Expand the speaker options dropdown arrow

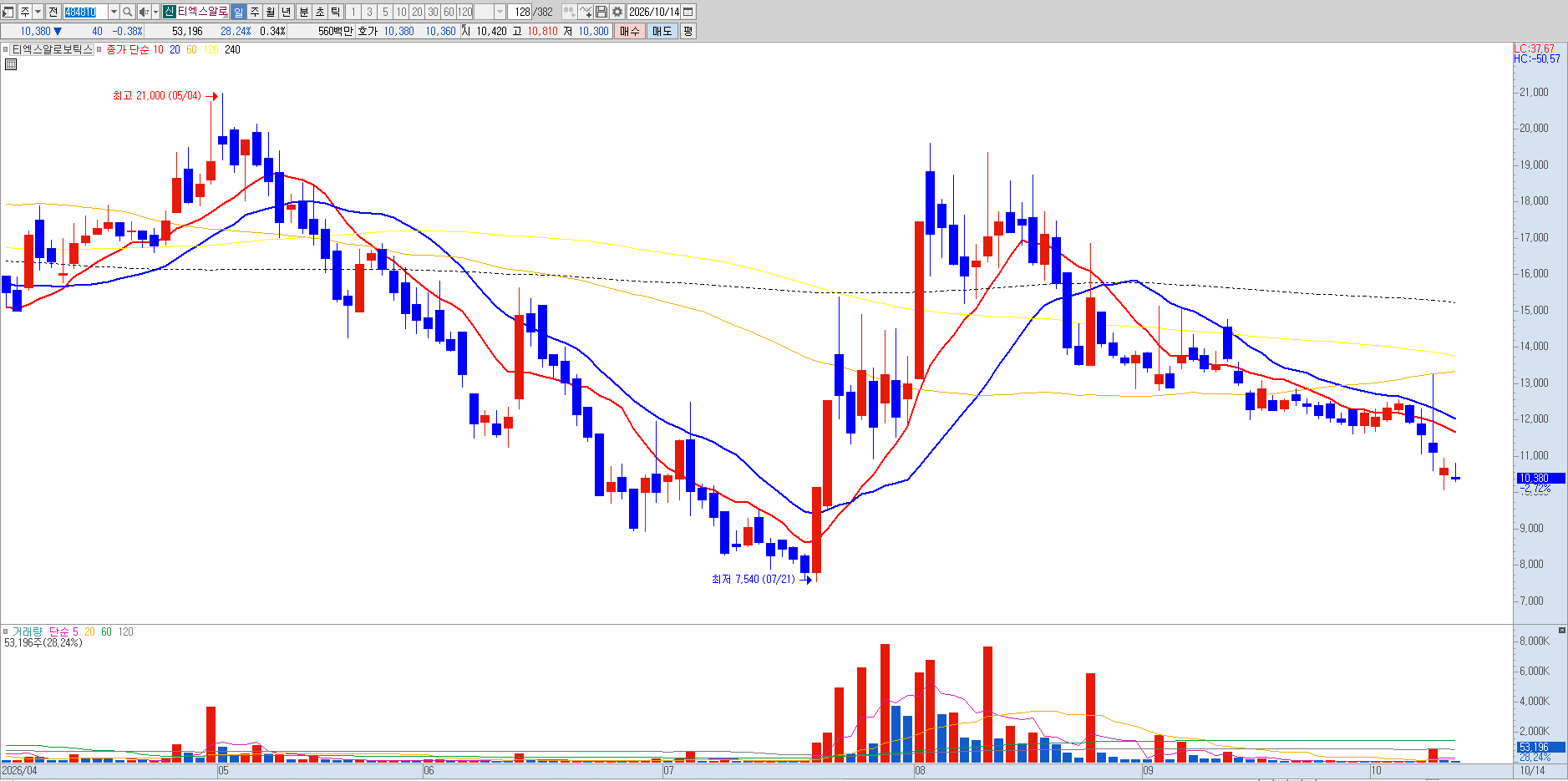pos(155,12)
